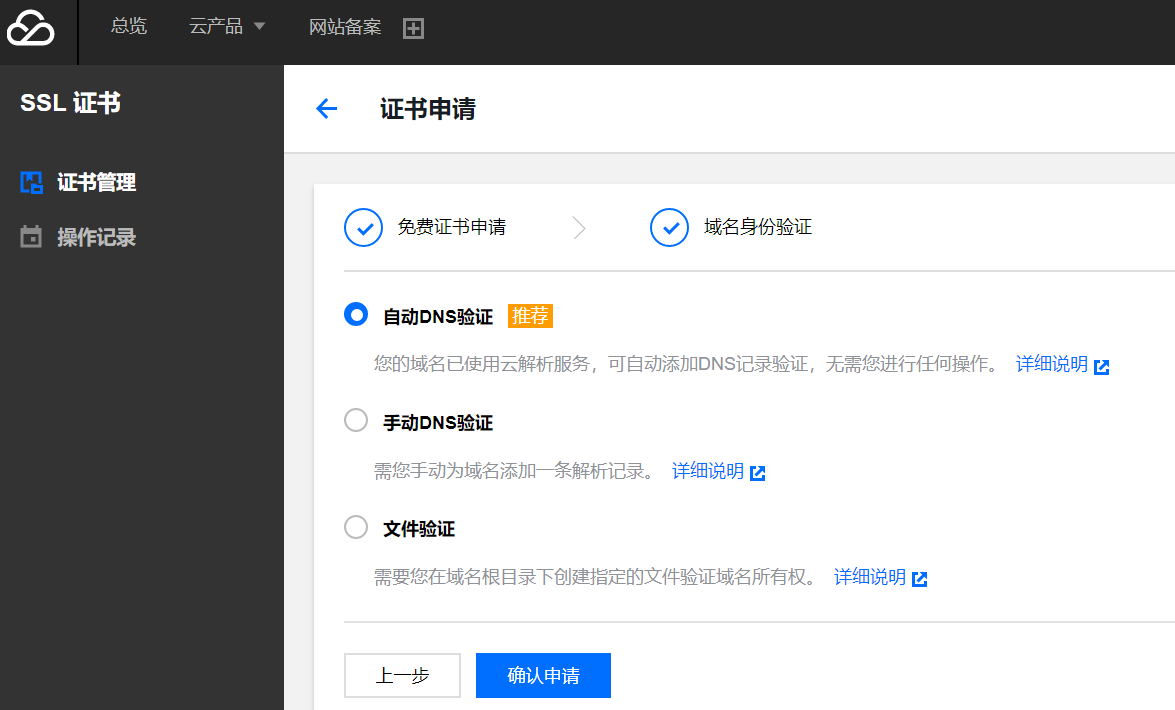1175x710 pixels.
Task: Open the 云产品 menu
Action: pyautogui.click(x=216, y=26)
